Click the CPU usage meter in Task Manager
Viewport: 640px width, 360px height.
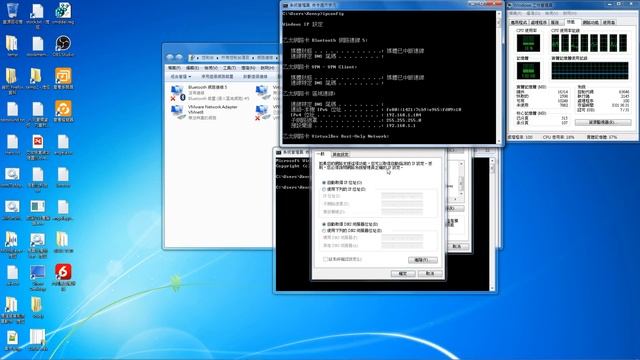[x=528, y=43]
